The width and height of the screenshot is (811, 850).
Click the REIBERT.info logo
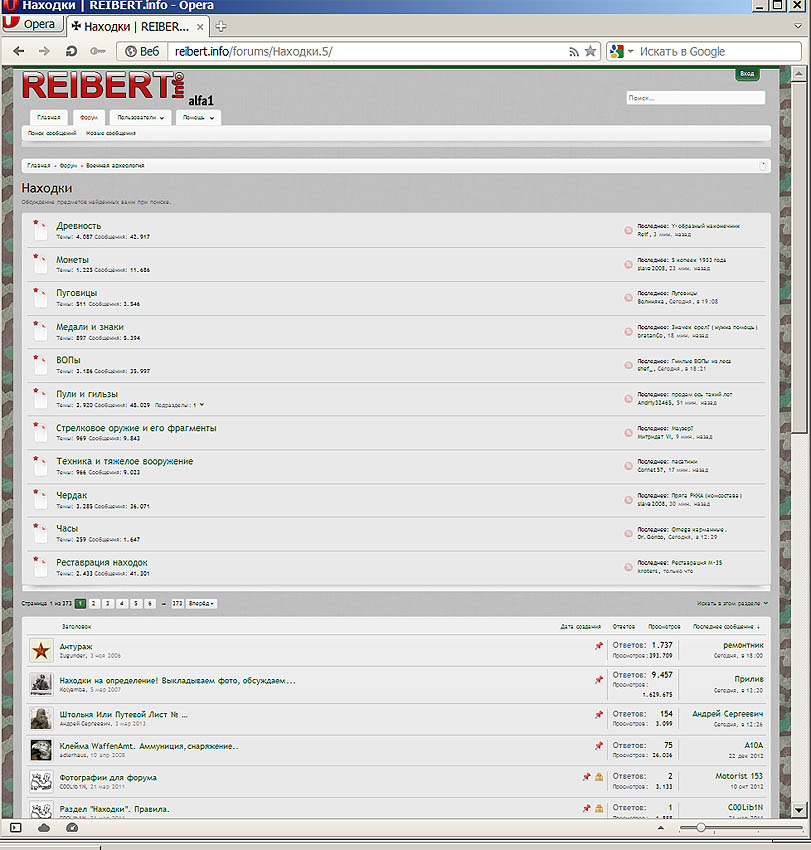click(x=104, y=86)
